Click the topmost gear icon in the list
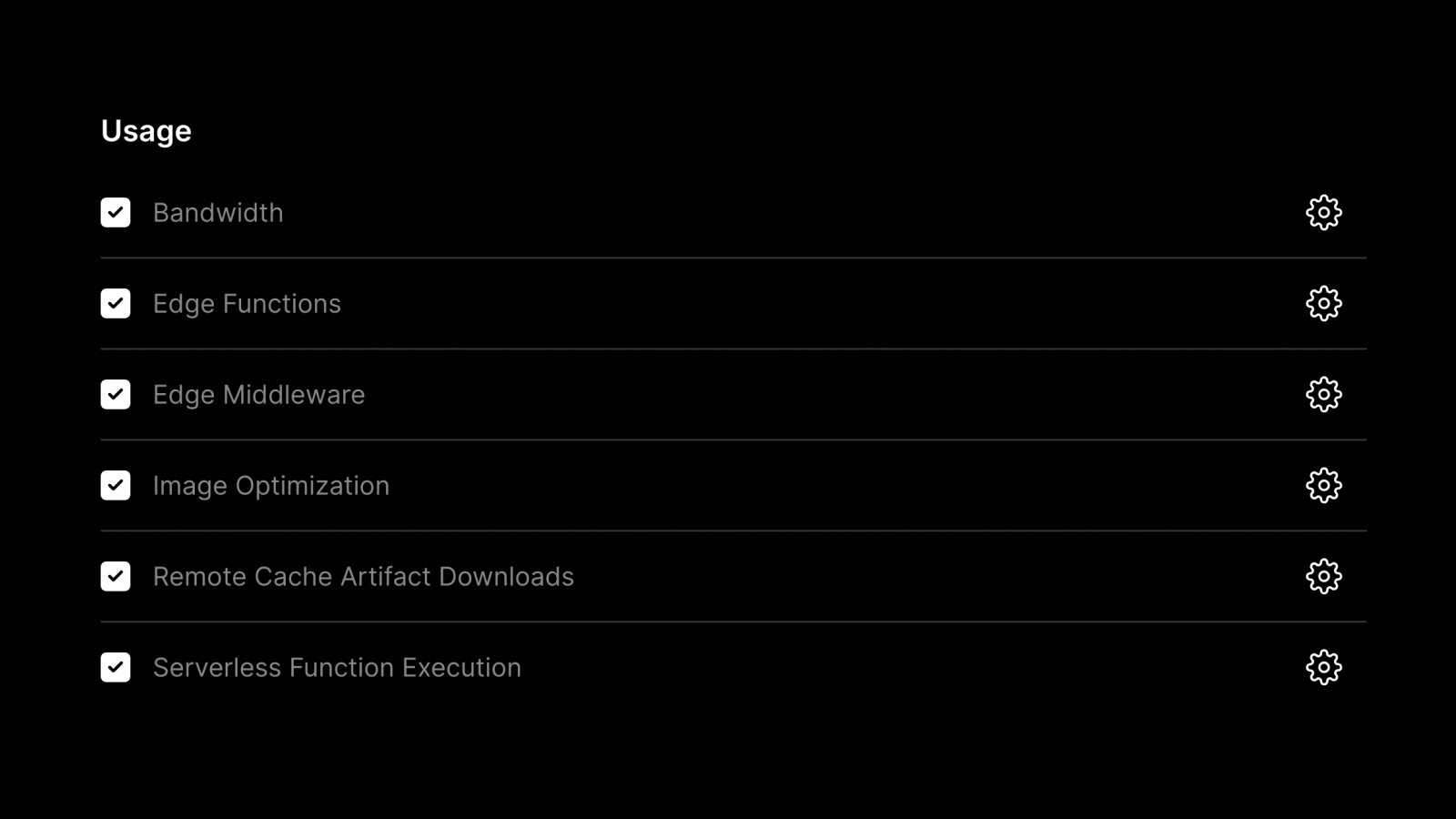 [x=1324, y=212]
